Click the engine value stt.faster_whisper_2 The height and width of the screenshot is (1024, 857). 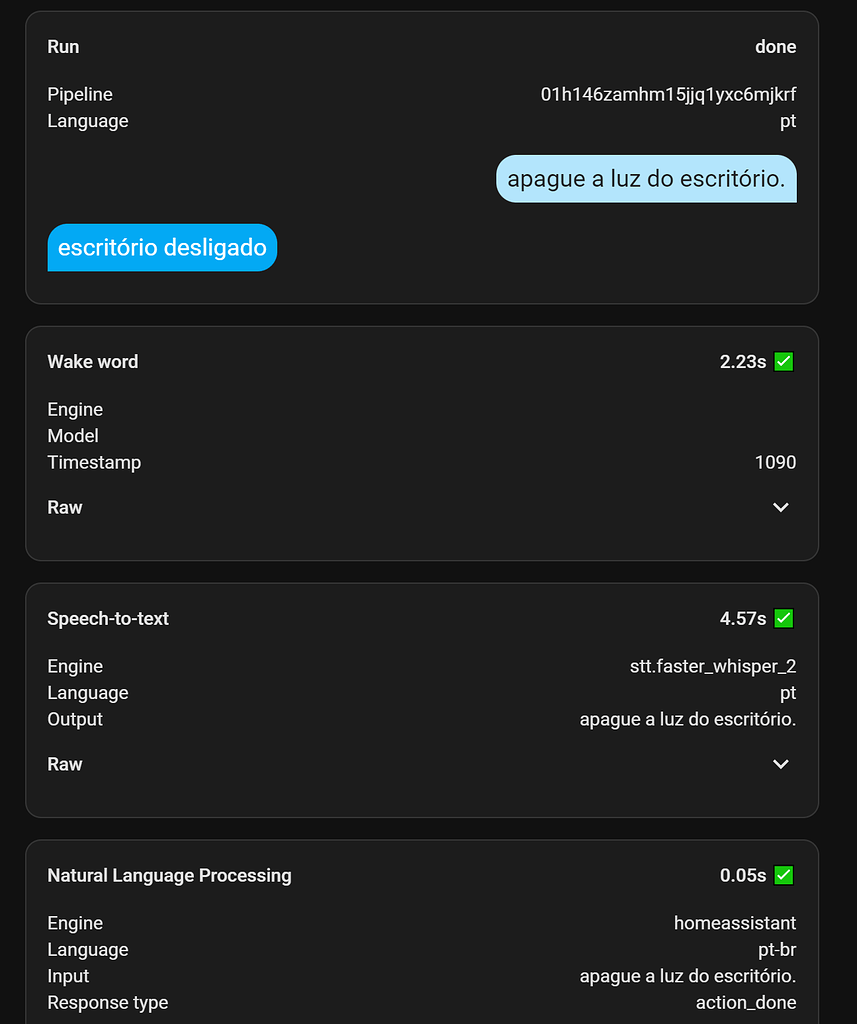pyautogui.click(x=714, y=666)
